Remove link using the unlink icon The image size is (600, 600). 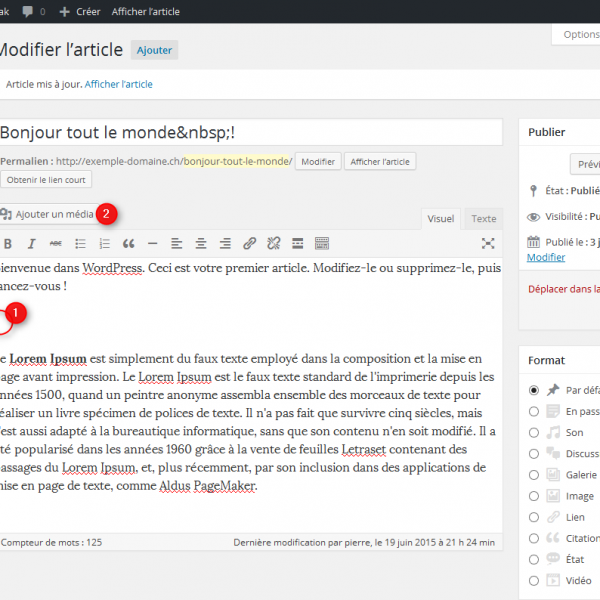click(x=273, y=243)
